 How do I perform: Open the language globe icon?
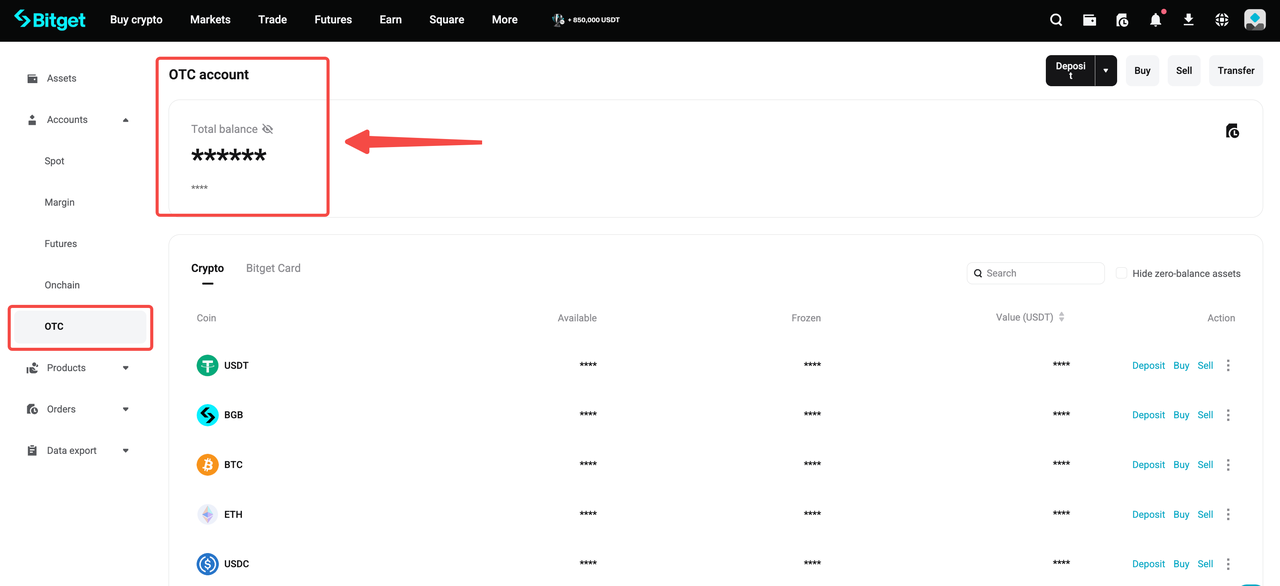[x=1221, y=19]
